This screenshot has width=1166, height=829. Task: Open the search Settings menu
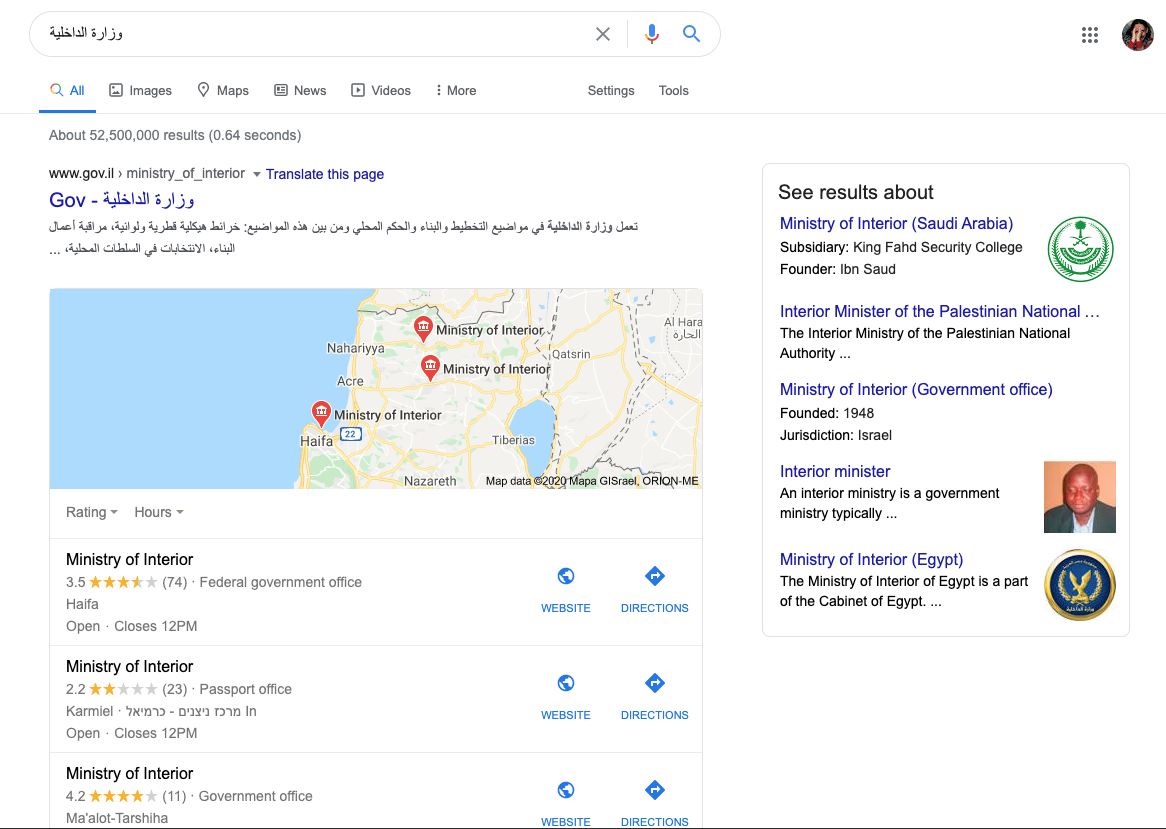click(611, 91)
